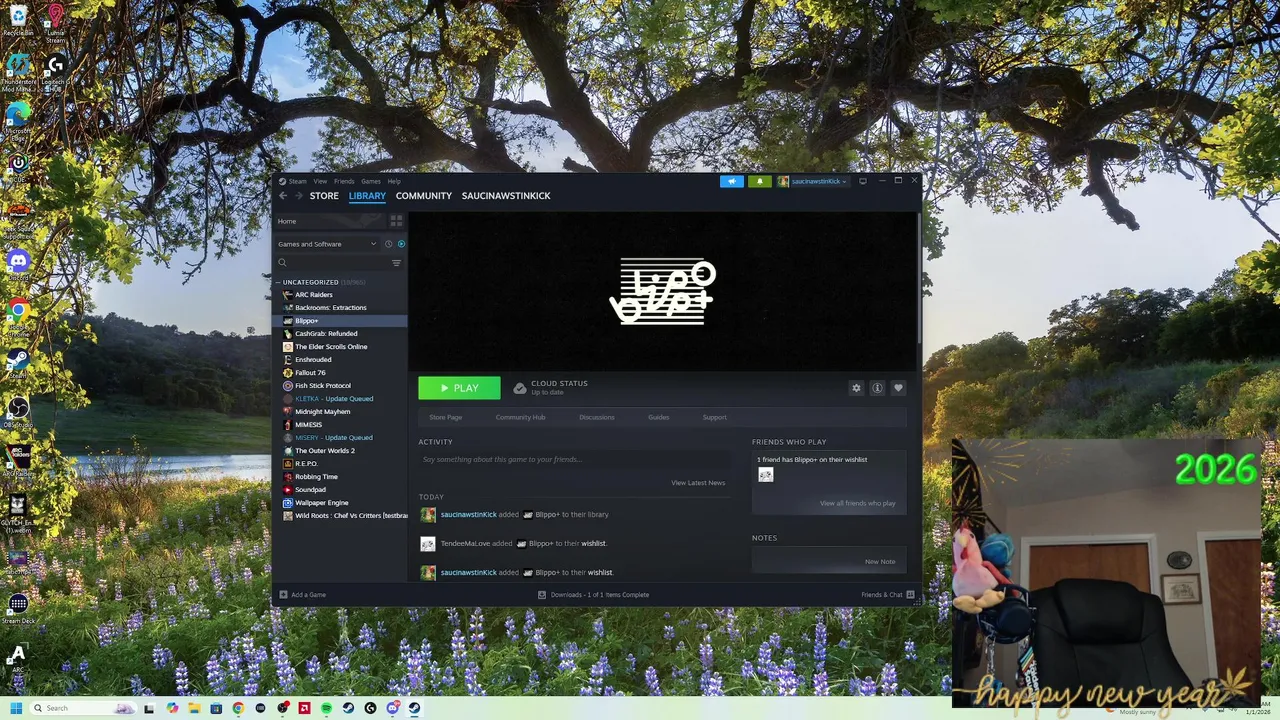Click View Latest News

(x=698, y=483)
